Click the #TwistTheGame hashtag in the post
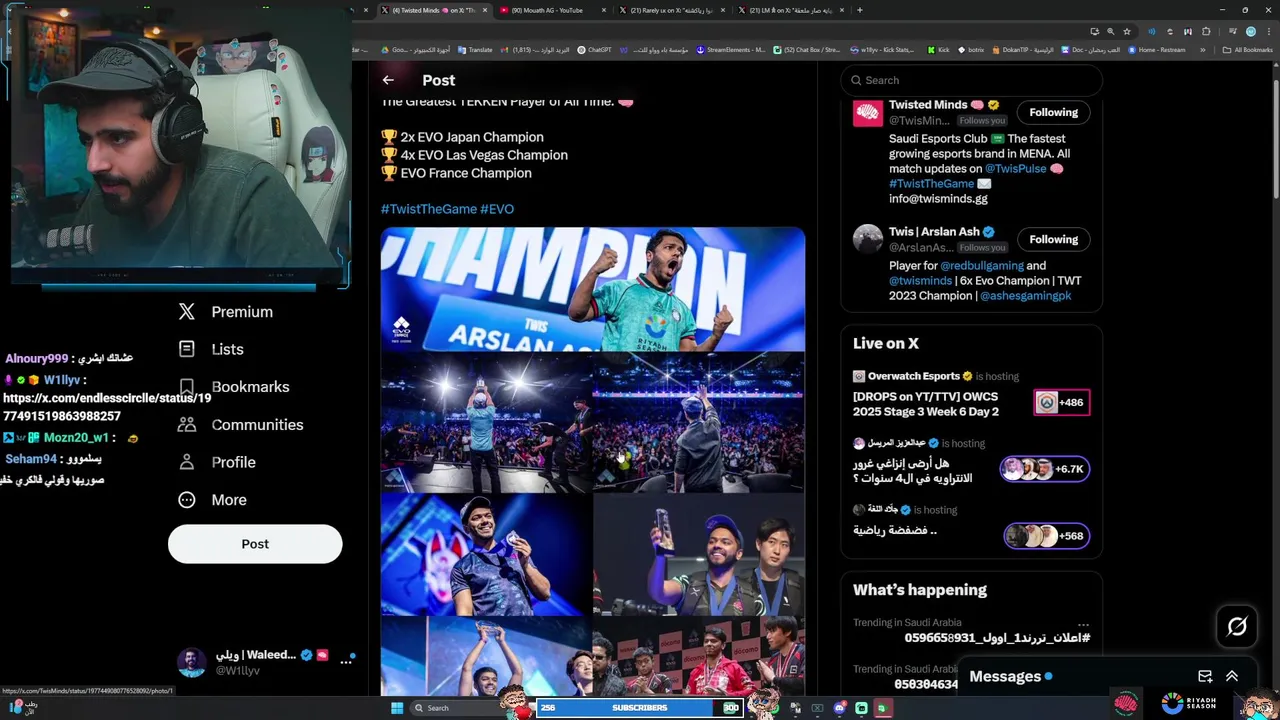 (x=428, y=209)
